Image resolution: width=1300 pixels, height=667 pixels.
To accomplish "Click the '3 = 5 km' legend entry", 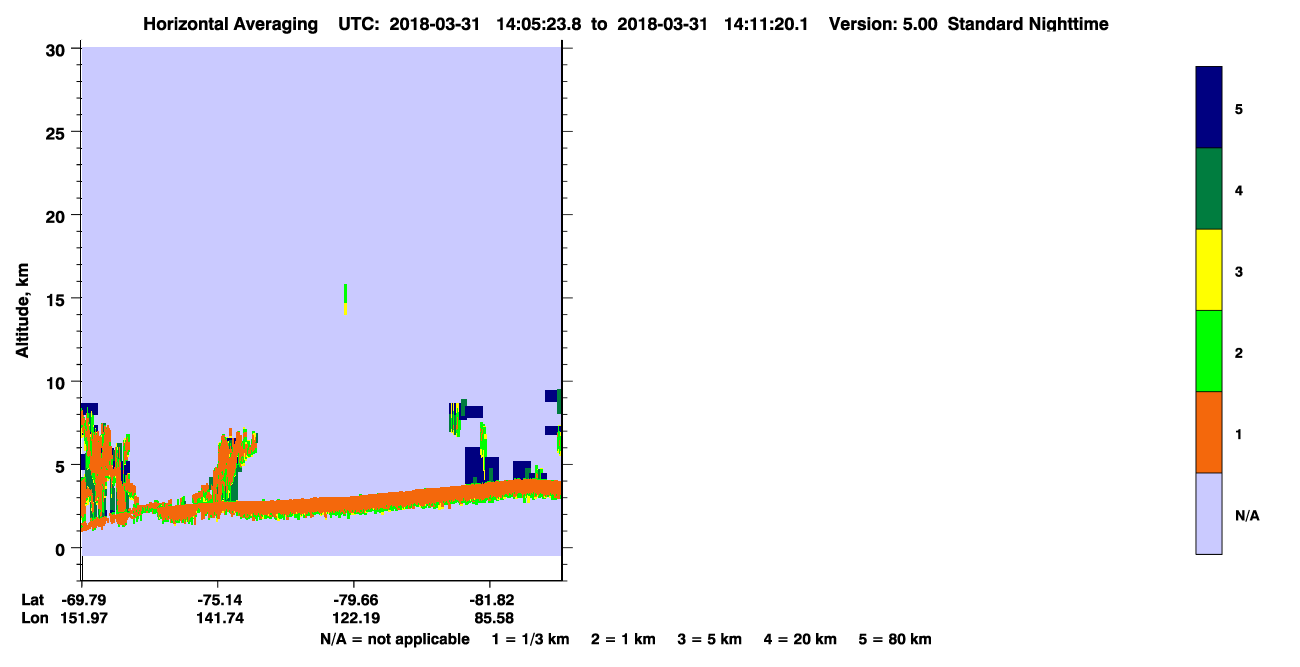I will [710, 639].
